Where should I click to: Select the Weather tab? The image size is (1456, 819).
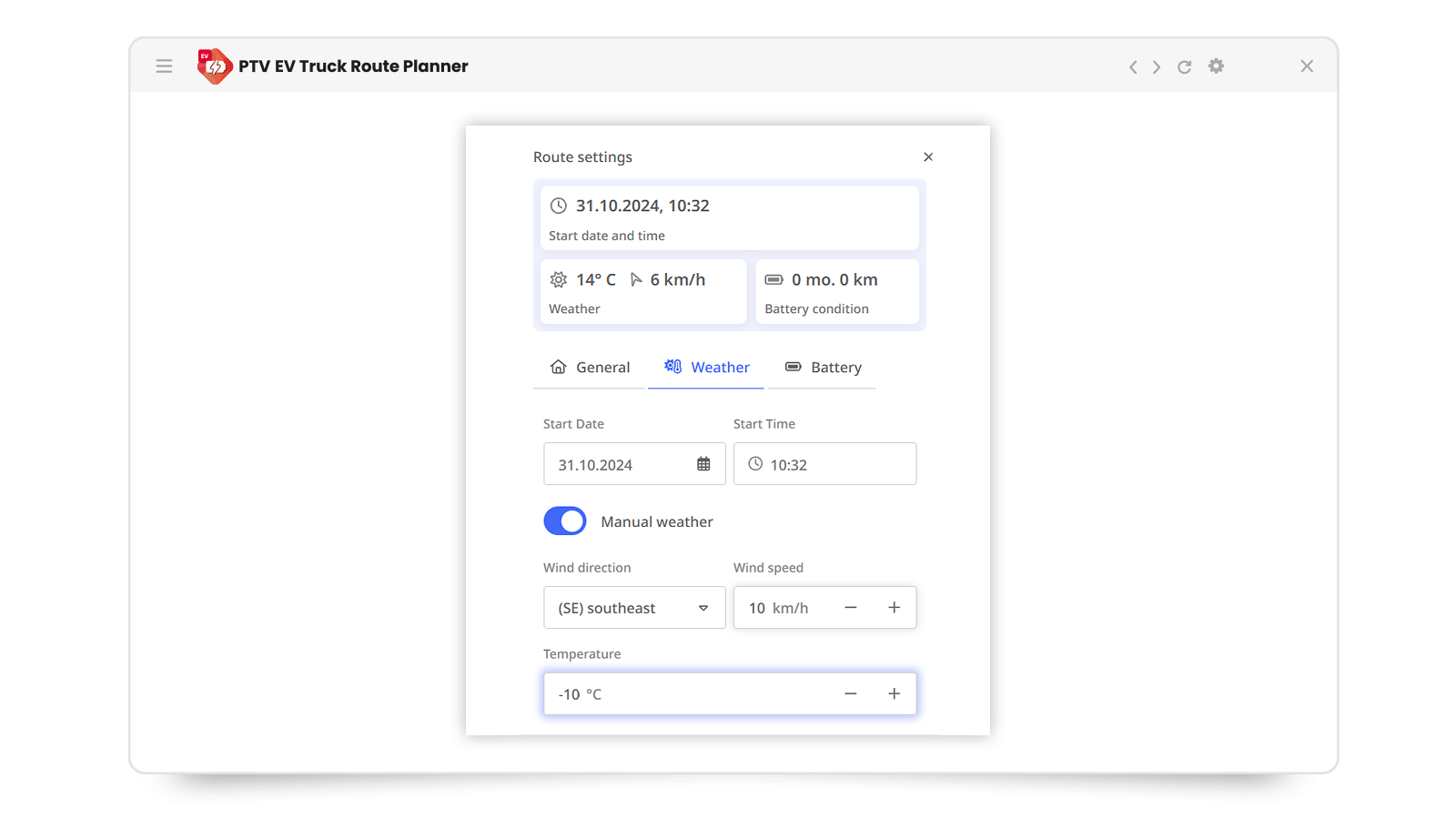click(x=706, y=368)
